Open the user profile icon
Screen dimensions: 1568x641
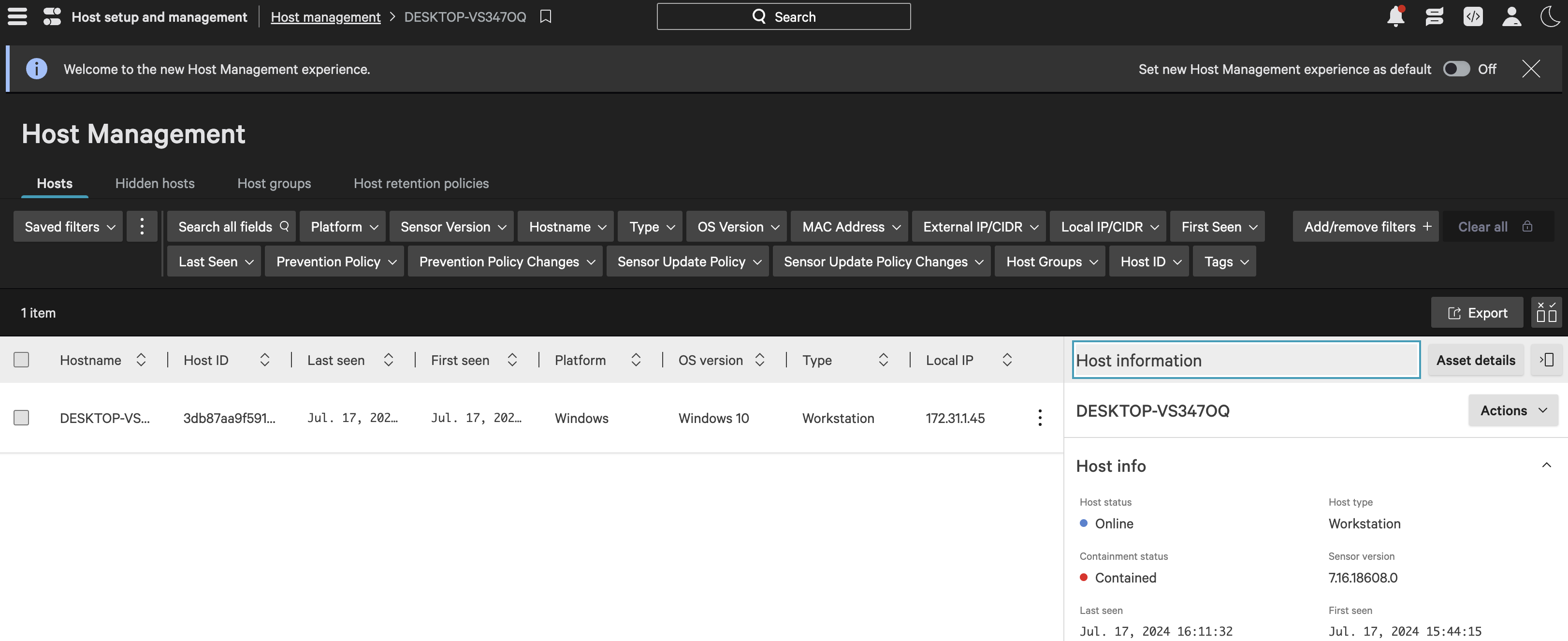(x=1512, y=16)
